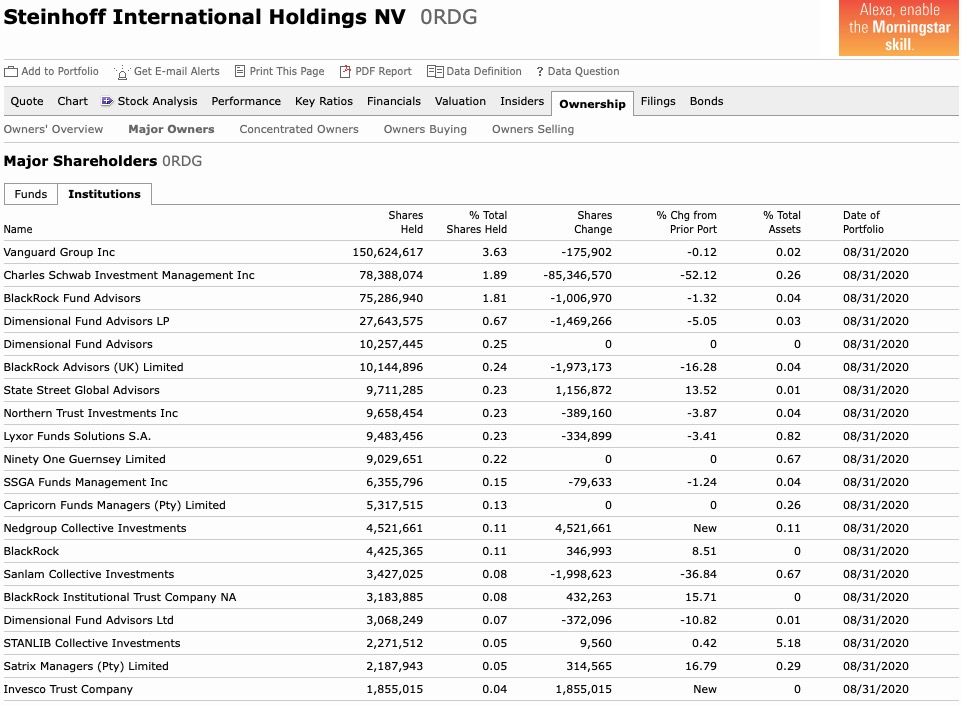Select Owners Buying
Image resolution: width=962 pixels, height=706 pixels.
tap(424, 129)
